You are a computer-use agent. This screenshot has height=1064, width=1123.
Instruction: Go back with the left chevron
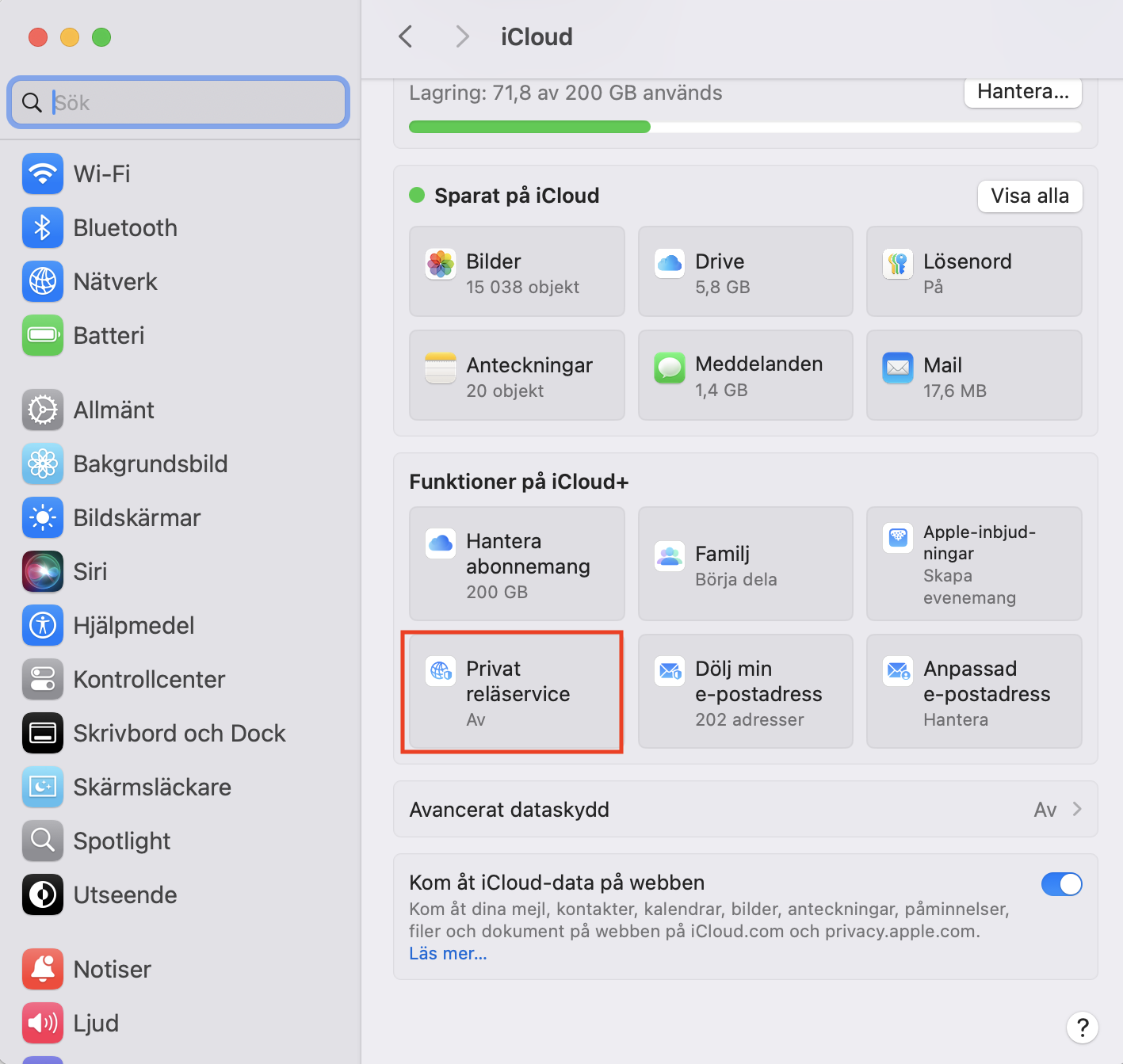[x=406, y=36]
